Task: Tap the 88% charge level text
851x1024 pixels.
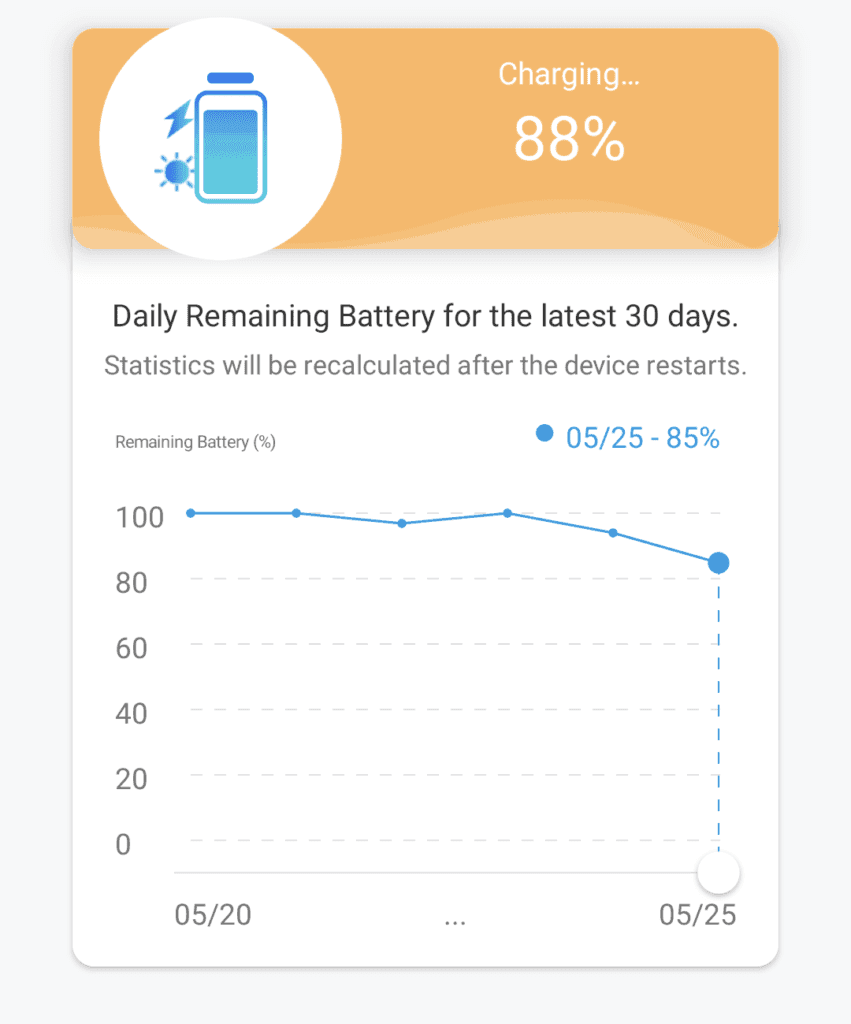Action: 569,138
